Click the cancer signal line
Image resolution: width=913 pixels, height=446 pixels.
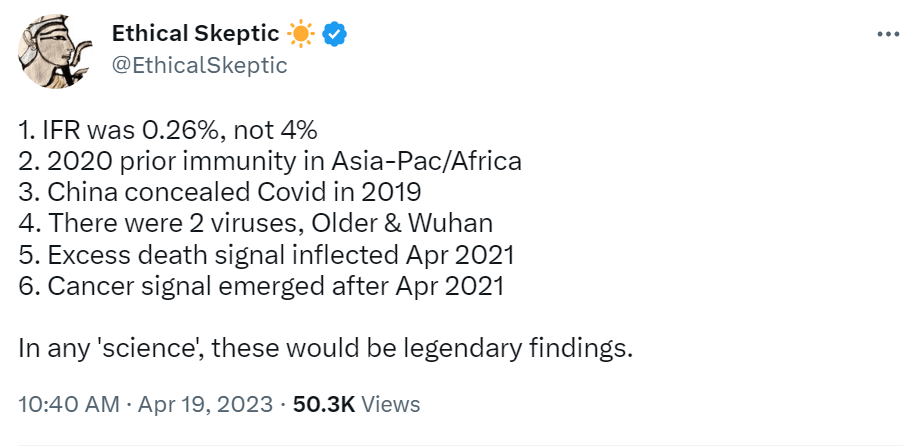261,285
